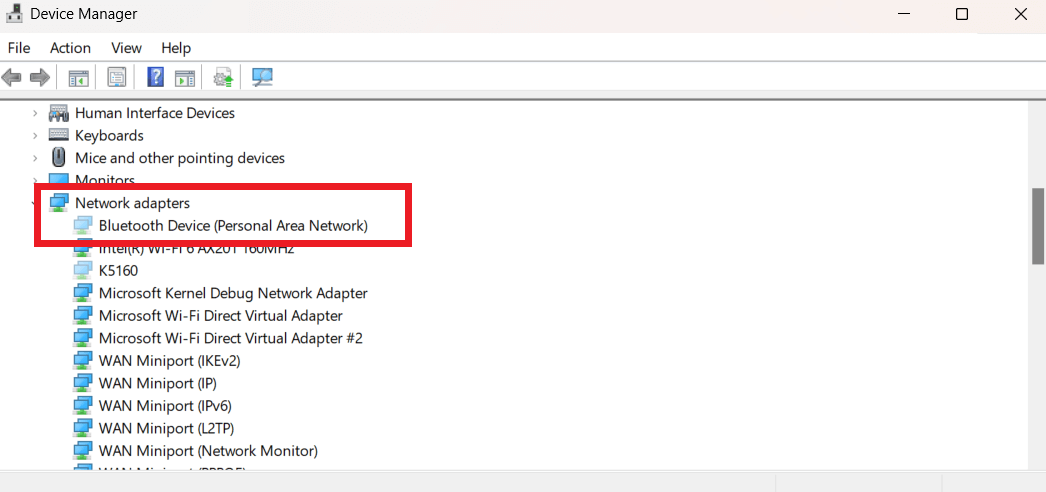This screenshot has width=1046, height=492.
Task: Click the K5160 adapter icon
Action: click(x=83, y=271)
